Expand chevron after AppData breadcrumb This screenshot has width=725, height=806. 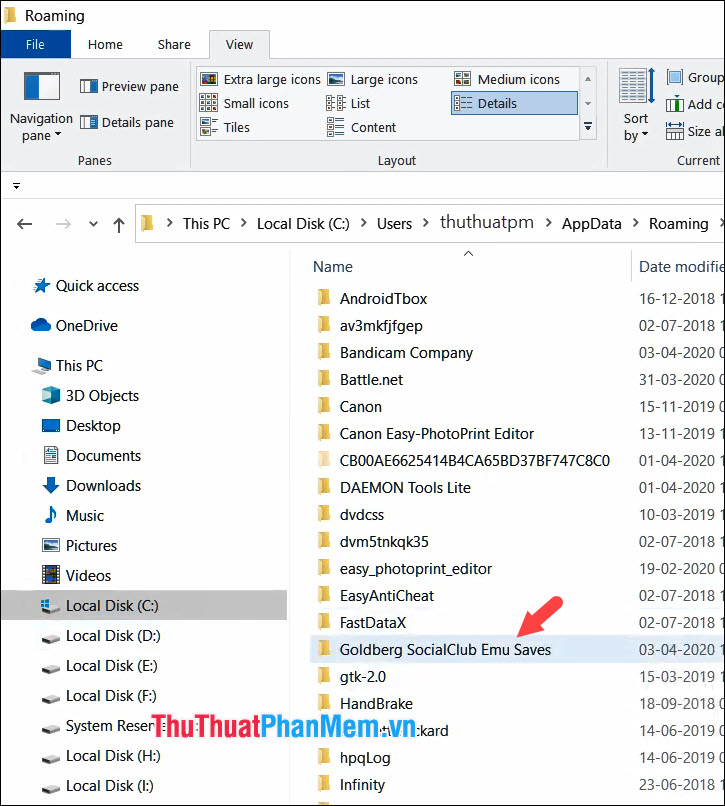pos(636,223)
